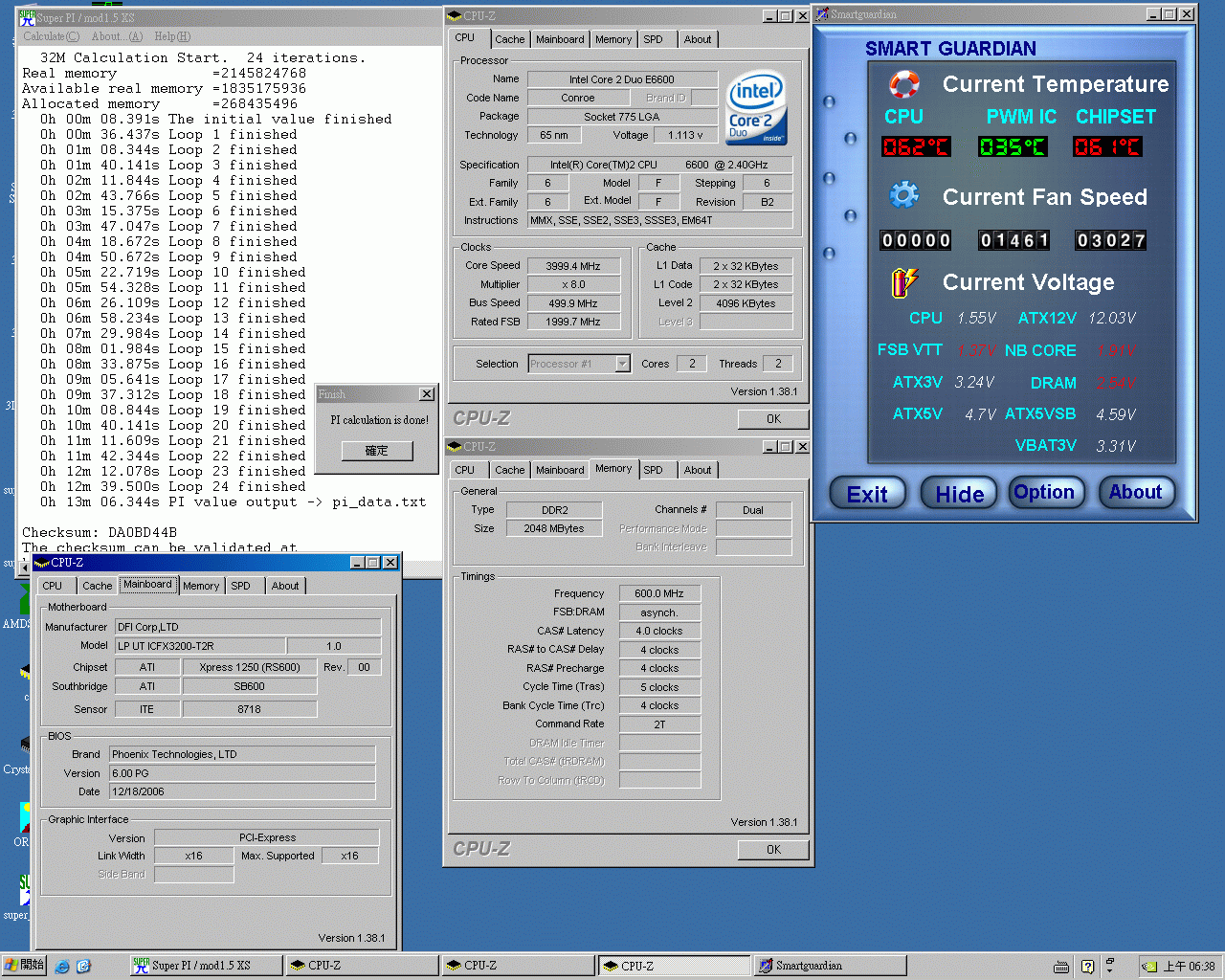Select the Mainboard tab in the top CPU-Z window

560,39
